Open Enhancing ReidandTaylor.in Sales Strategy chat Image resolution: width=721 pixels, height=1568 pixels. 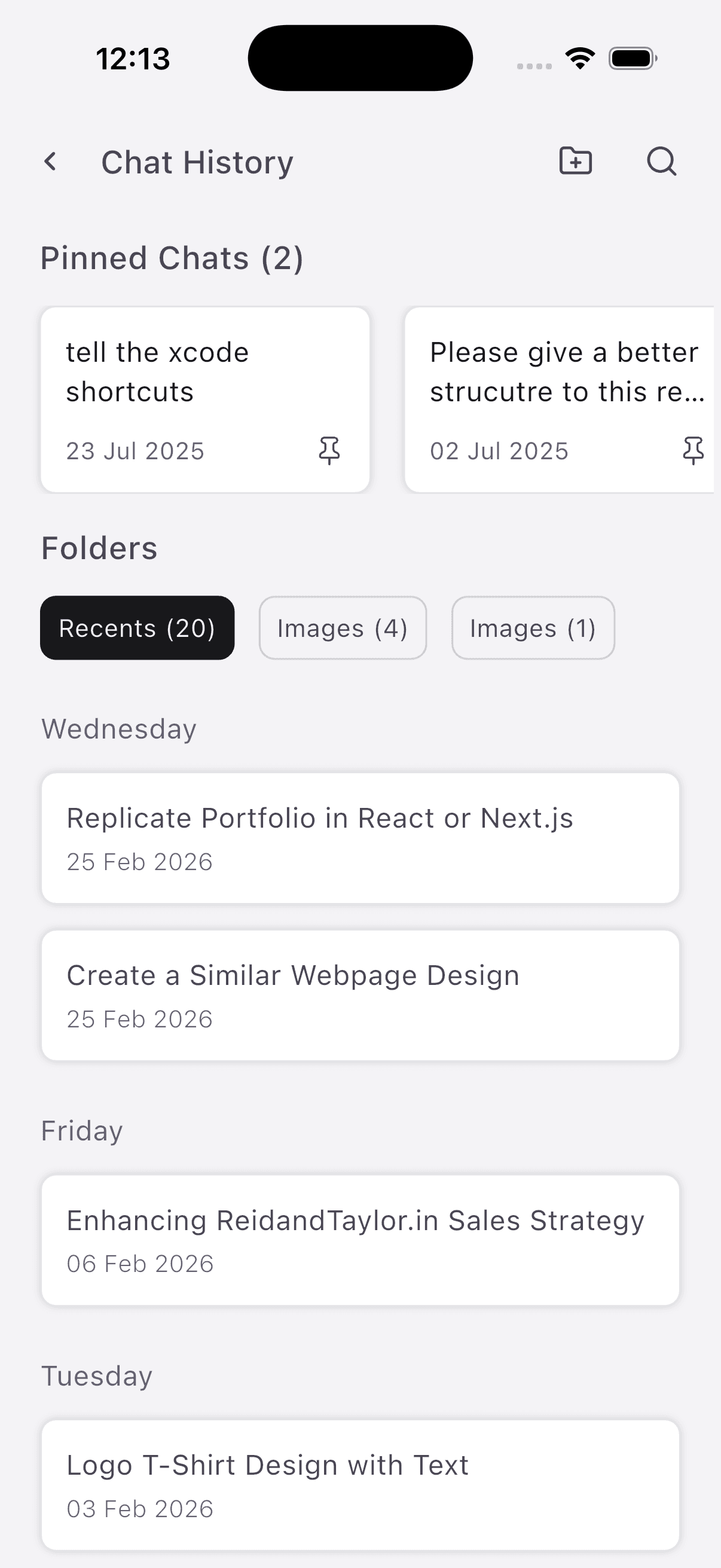click(360, 1239)
